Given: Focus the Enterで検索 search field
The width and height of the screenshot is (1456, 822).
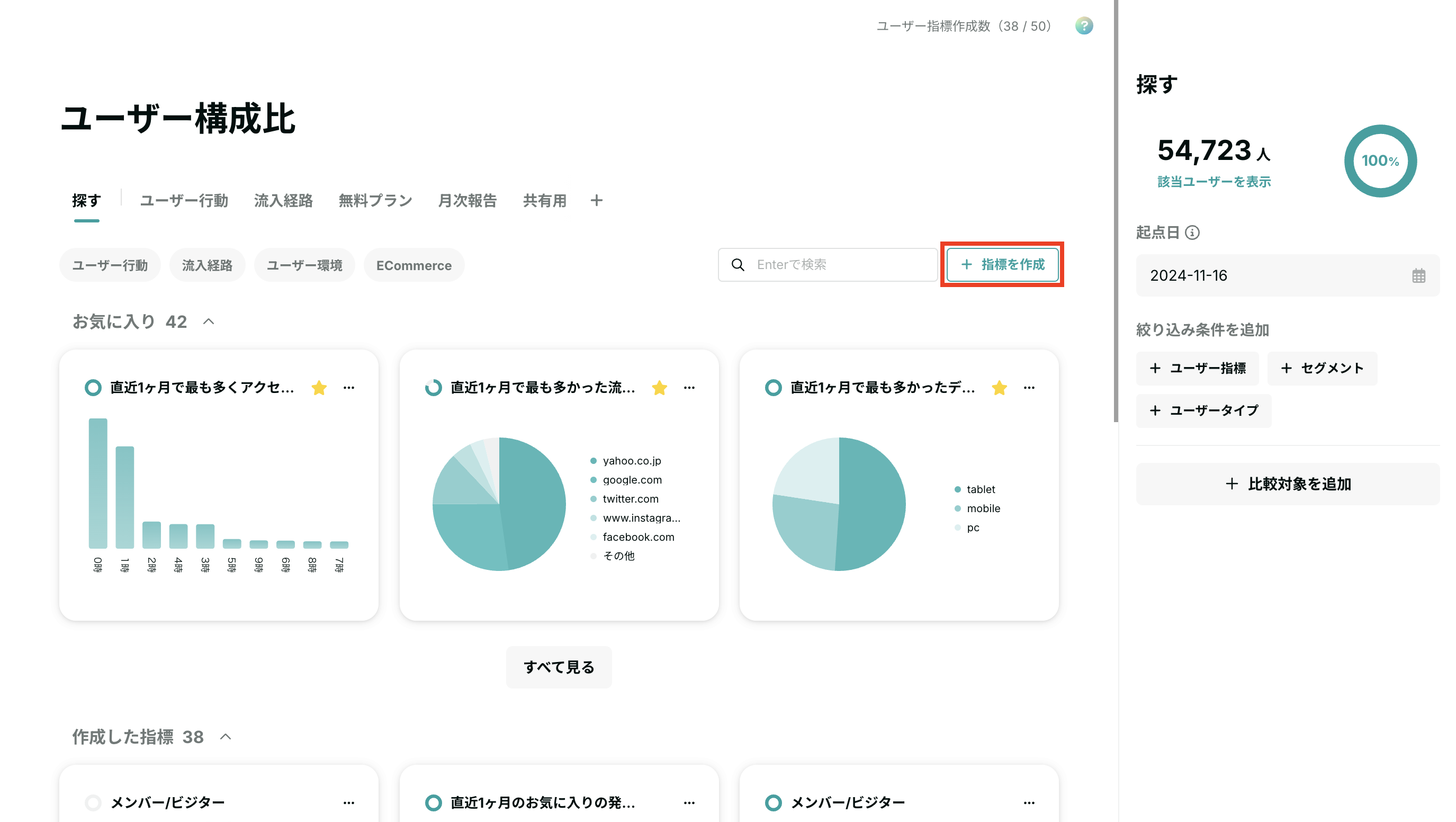Looking at the screenshot, I should tap(828, 265).
